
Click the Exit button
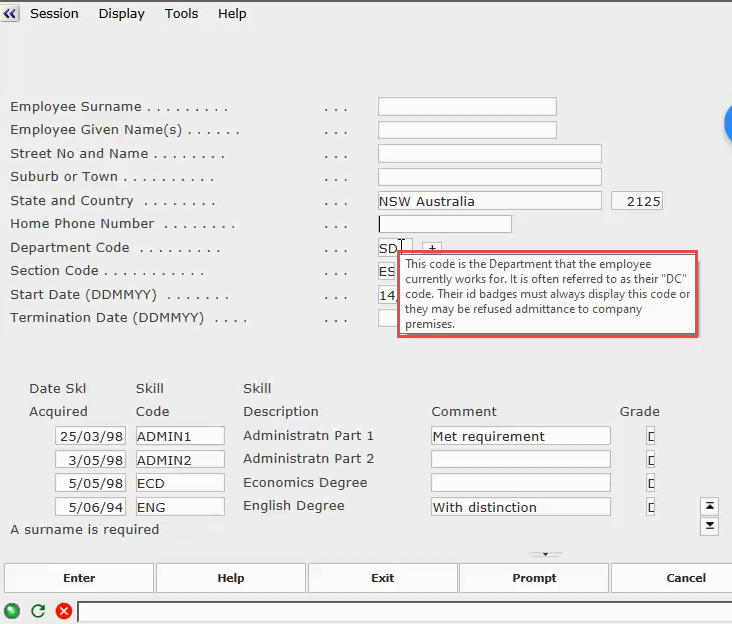[x=382, y=578]
